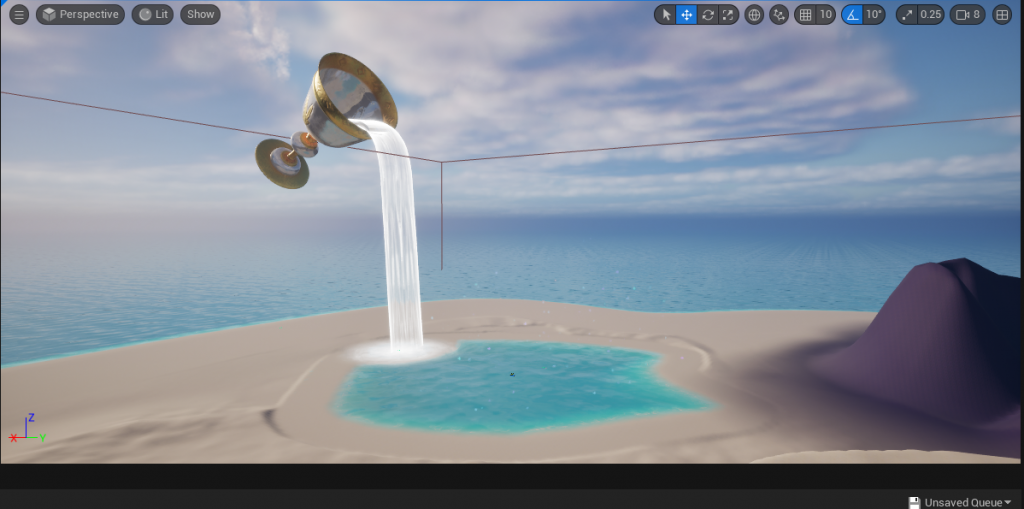Click the XYZ axis orientation gizmo
Image resolution: width=1024 pixels, height=509 pixels.
coord(27,430)
